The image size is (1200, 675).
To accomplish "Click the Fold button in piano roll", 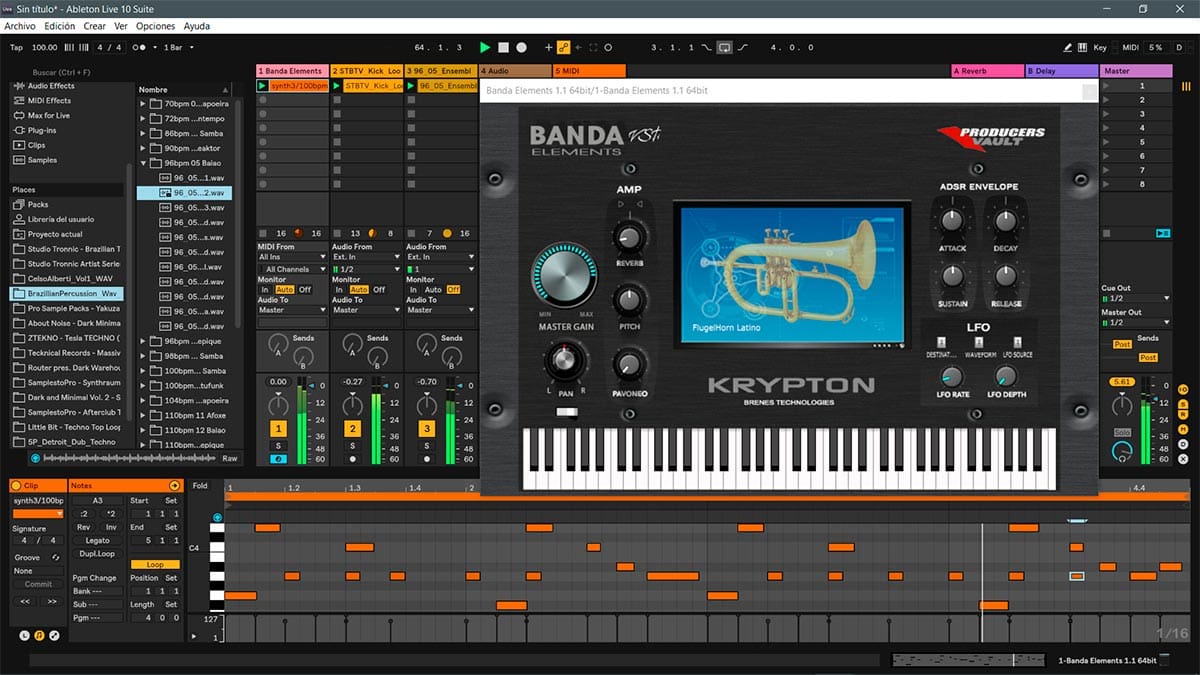I will (x=200, y=486).
